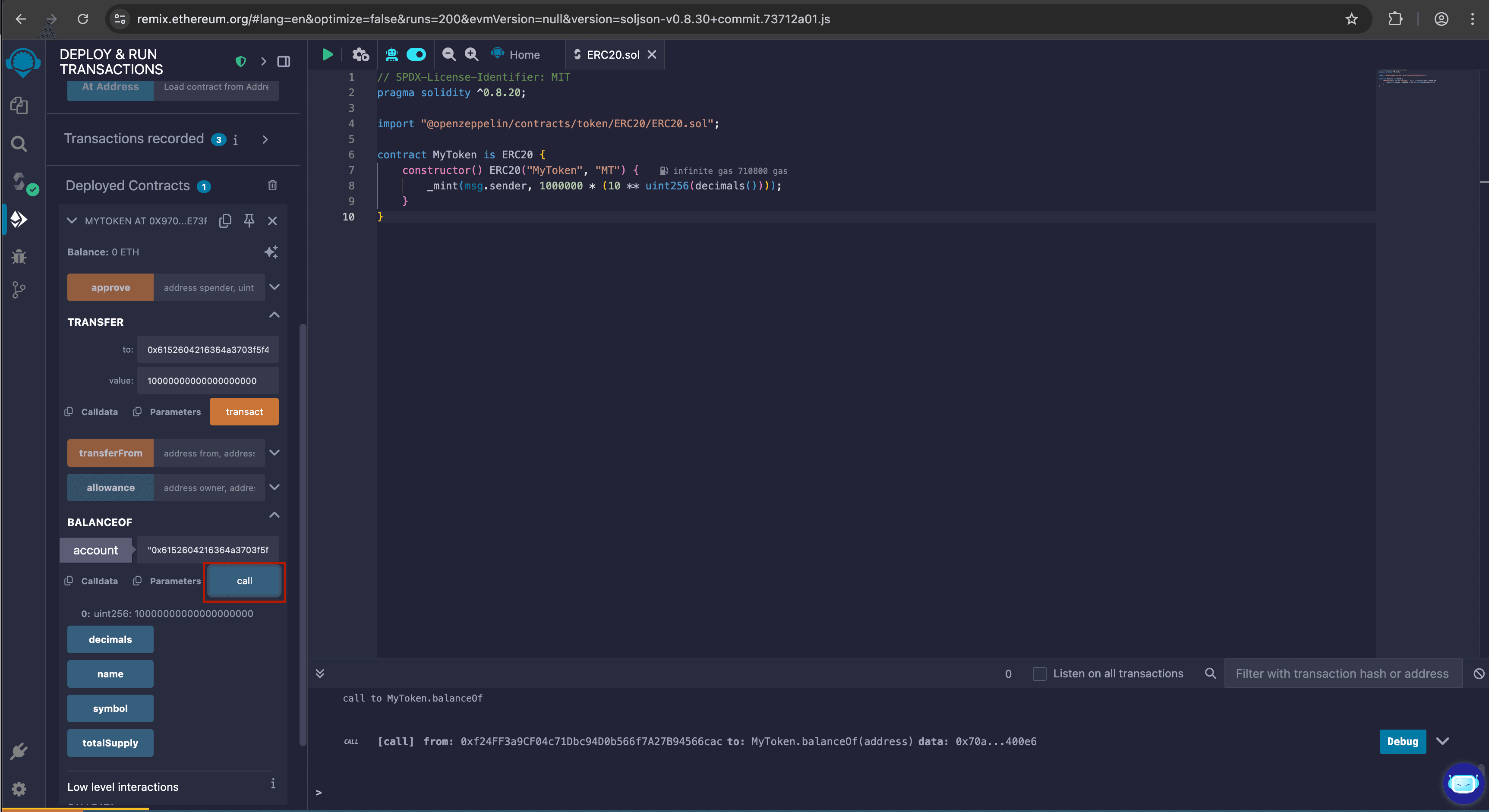Click the balanceOf account input field
Image resolution: width=1489 pixels, height=812 pixels.
208,550
